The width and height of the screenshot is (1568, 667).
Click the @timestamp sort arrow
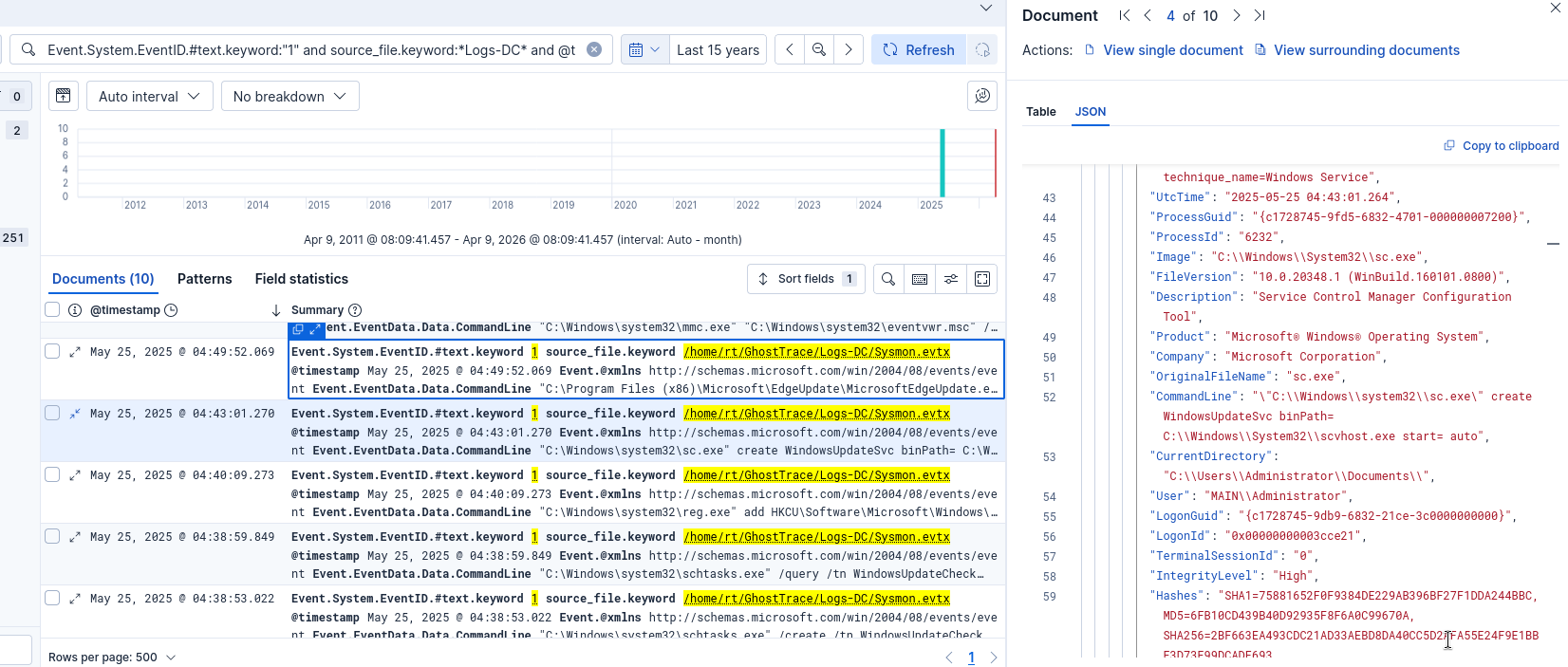[x=275, y=310]
